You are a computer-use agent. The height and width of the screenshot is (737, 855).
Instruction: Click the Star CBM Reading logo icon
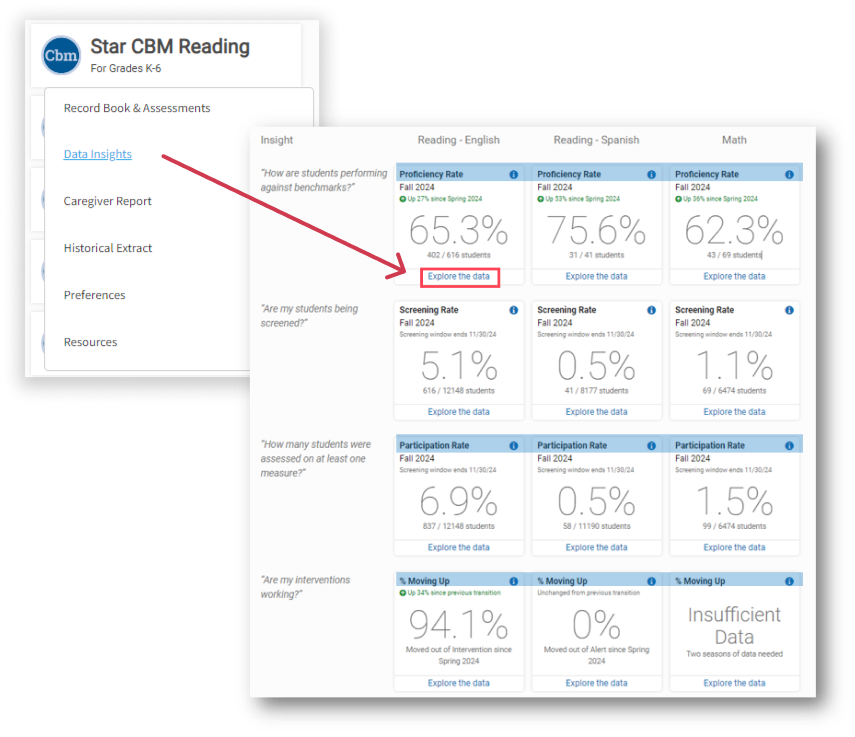61,55
